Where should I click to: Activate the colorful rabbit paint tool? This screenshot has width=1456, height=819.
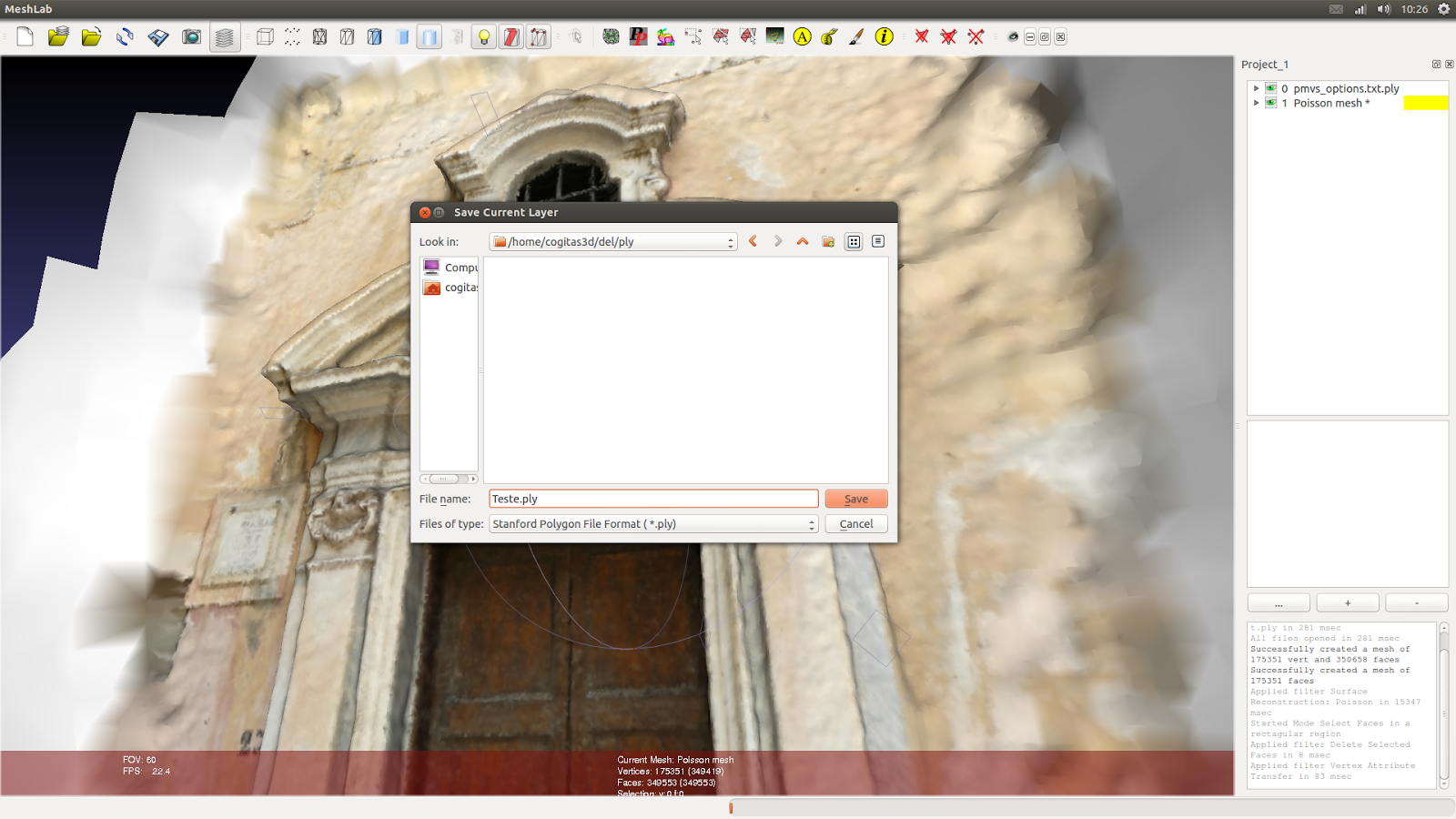coord(665,36)
